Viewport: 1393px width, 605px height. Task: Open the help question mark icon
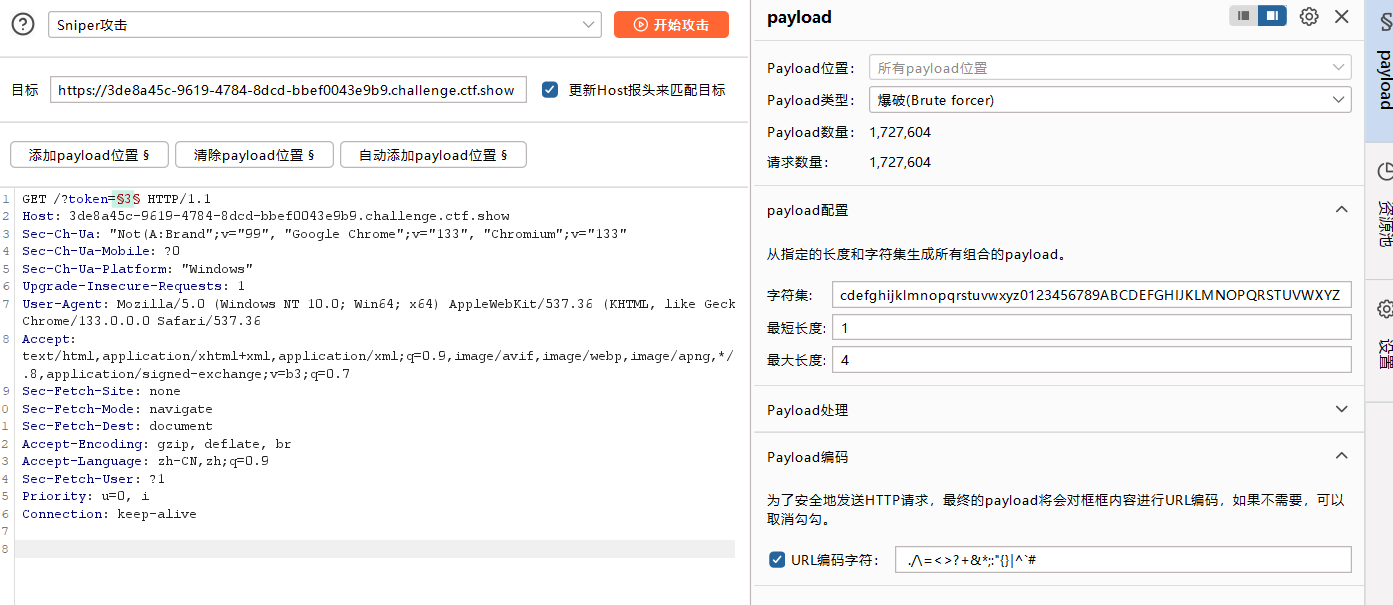point(22,25)
